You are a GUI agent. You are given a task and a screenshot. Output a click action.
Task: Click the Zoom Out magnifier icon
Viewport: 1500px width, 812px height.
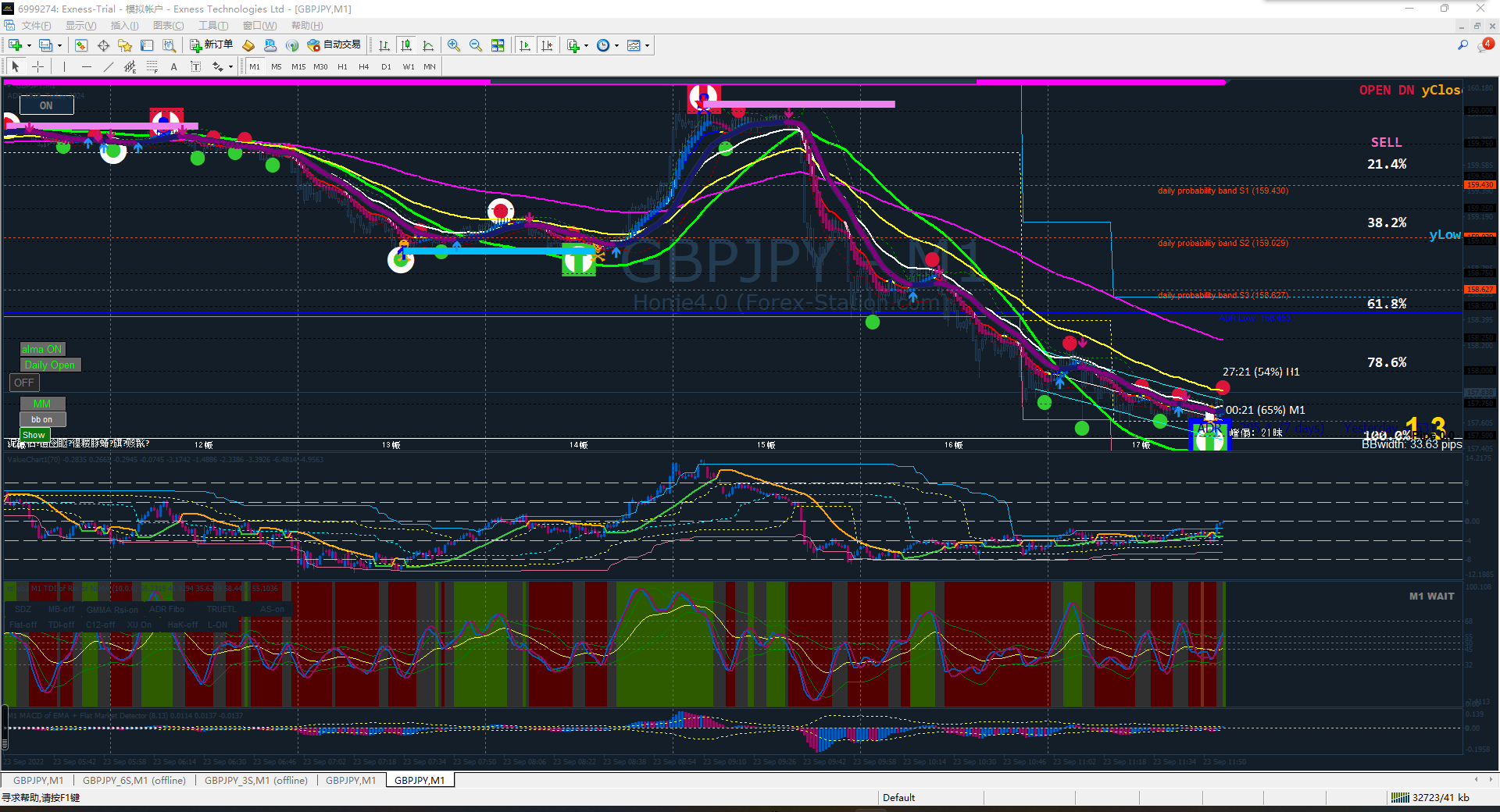(475, 45)
